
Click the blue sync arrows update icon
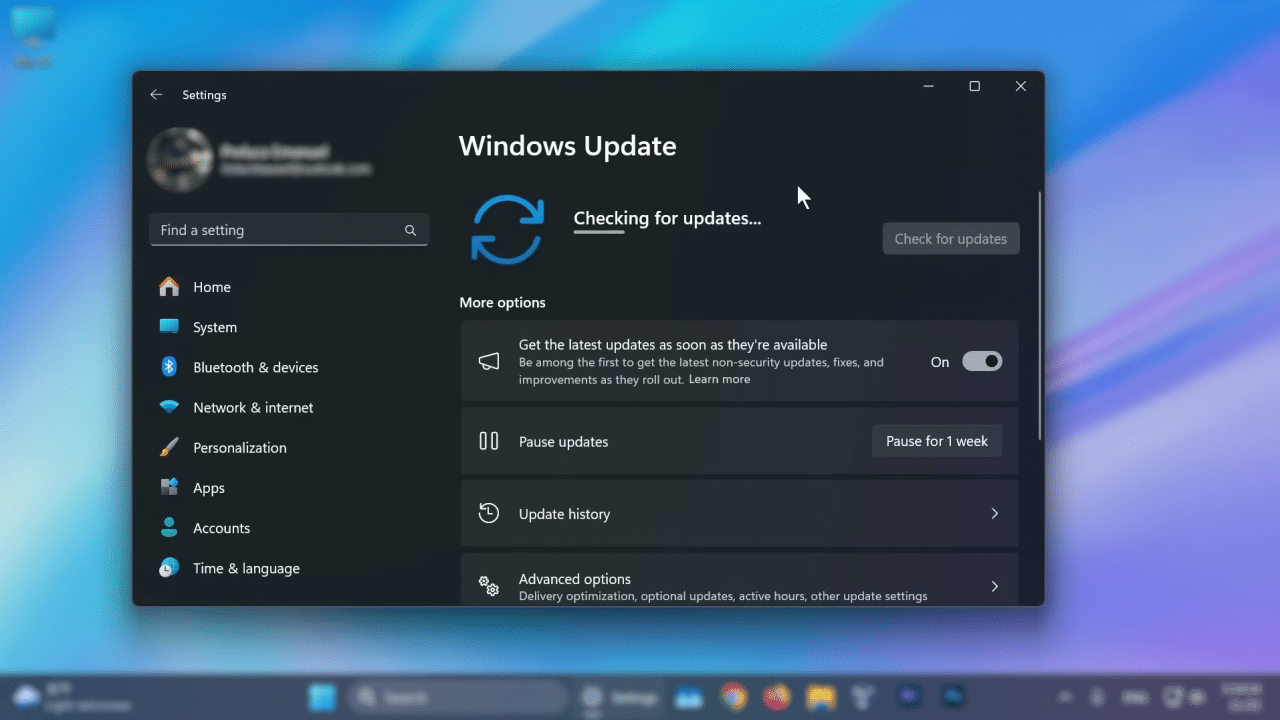pyautogui.click(x=508, y=230)
